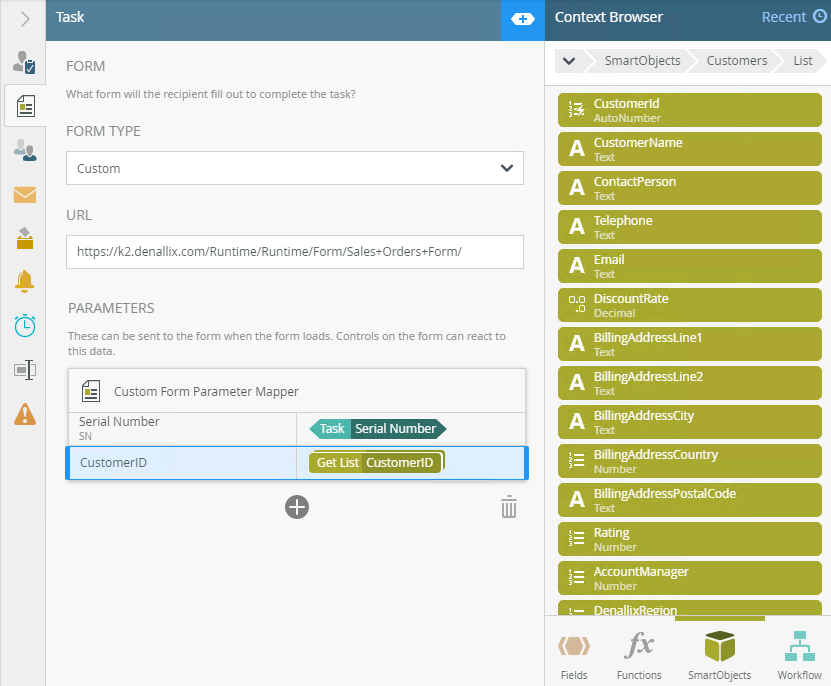Expand the breadcrumb dropdown chevron
The height and width of the screenshot is (686, 831).
pos(569,61)
